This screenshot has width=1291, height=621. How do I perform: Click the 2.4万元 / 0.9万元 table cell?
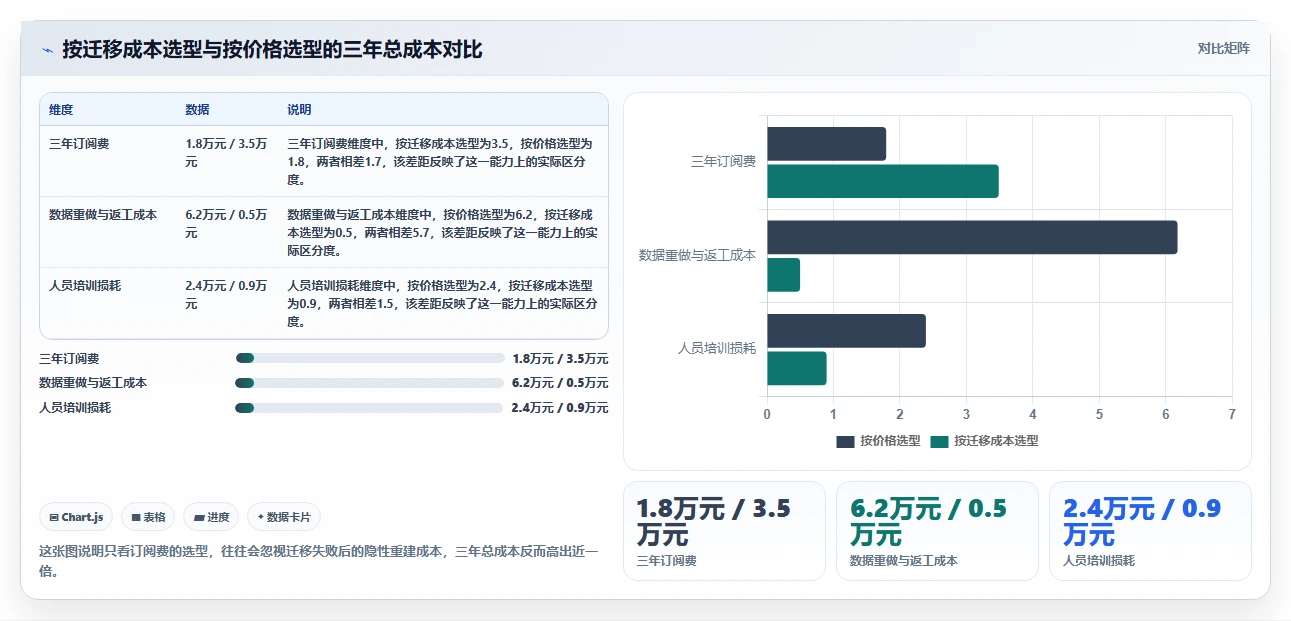[226, 295]
